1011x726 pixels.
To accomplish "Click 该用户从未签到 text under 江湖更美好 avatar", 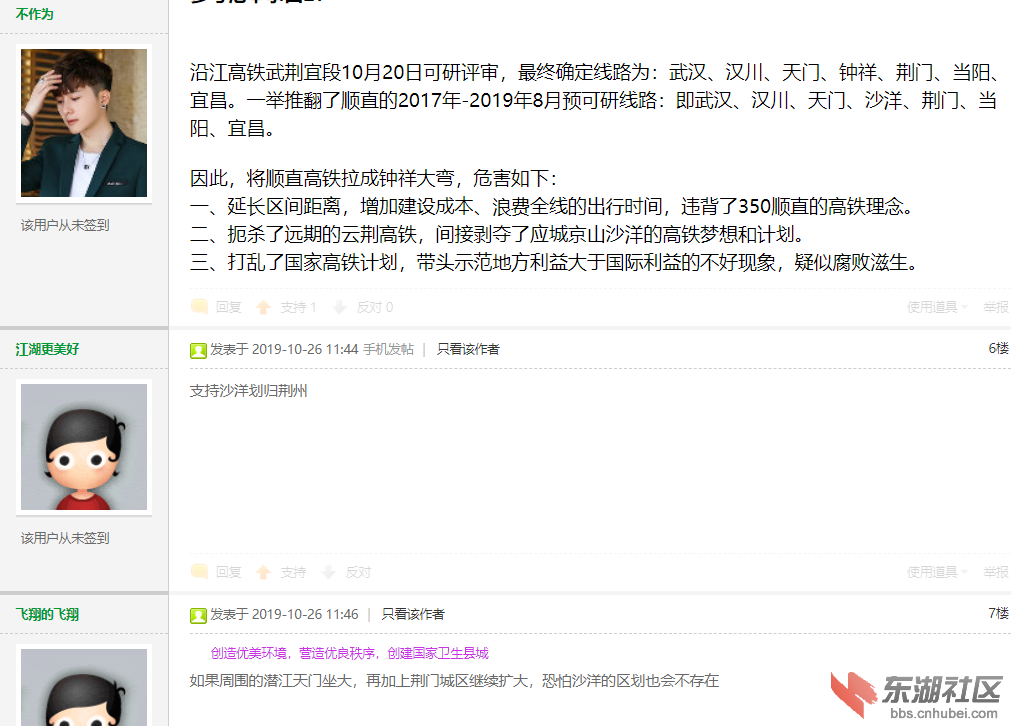I will [x=65, y=538].
